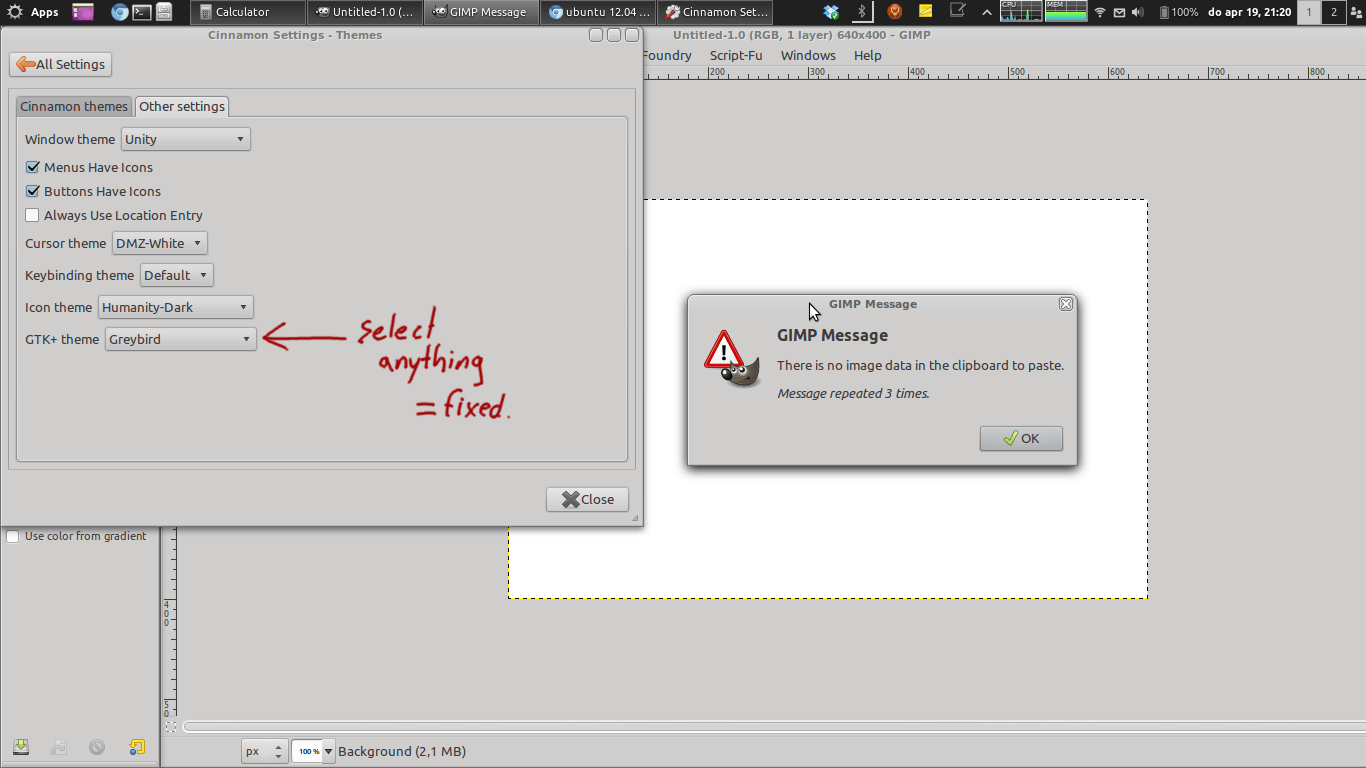
Task: Launch the purple file manager panel icon
Action: 83,12
